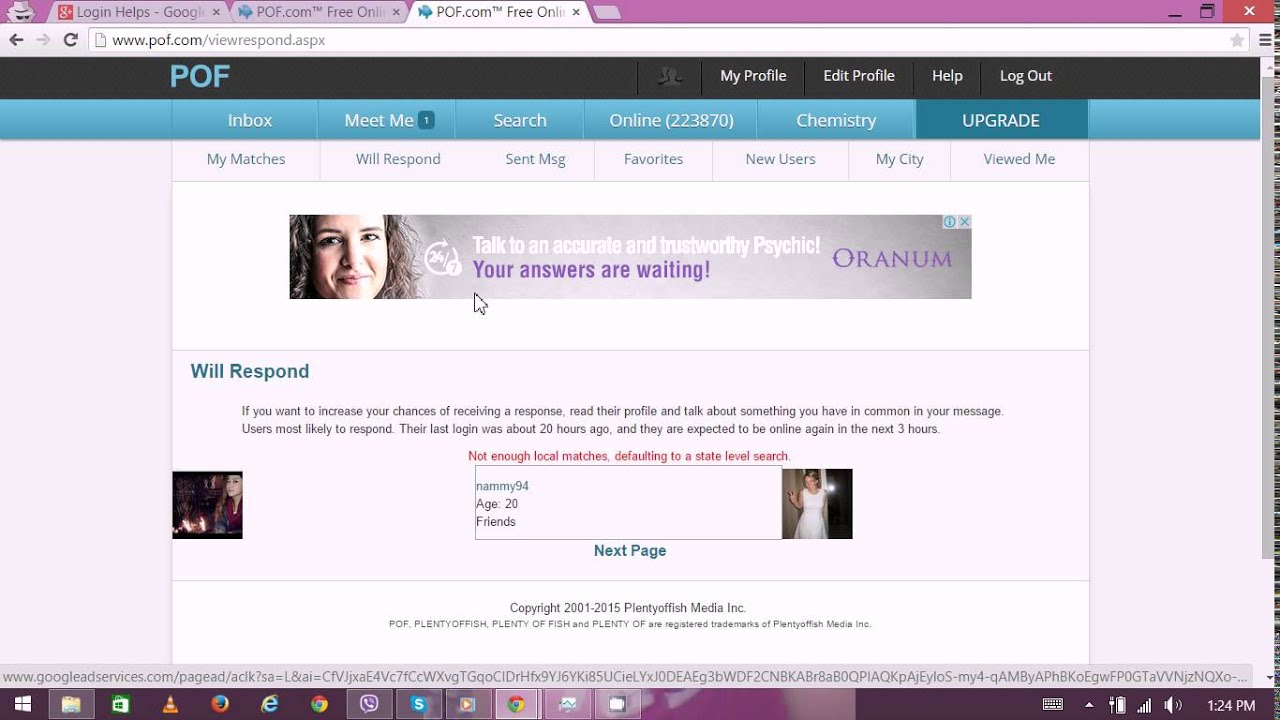Open the Help page
Viewport: 1280px width, 720px height.
tap(947, 76)
